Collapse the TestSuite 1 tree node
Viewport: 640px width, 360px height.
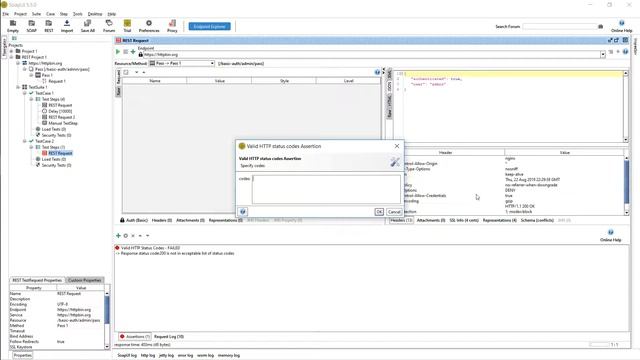pyautogui.click(x=18, y=87)
